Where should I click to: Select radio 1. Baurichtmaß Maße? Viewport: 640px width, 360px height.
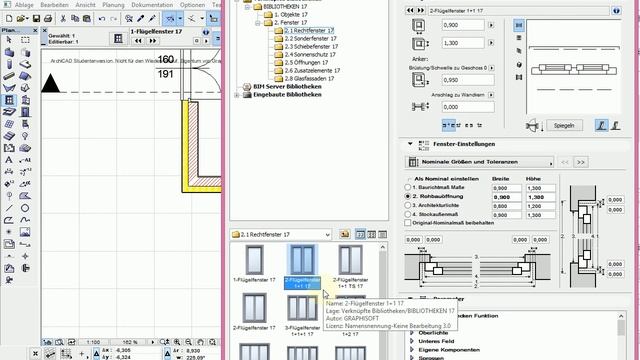point(407,187)
